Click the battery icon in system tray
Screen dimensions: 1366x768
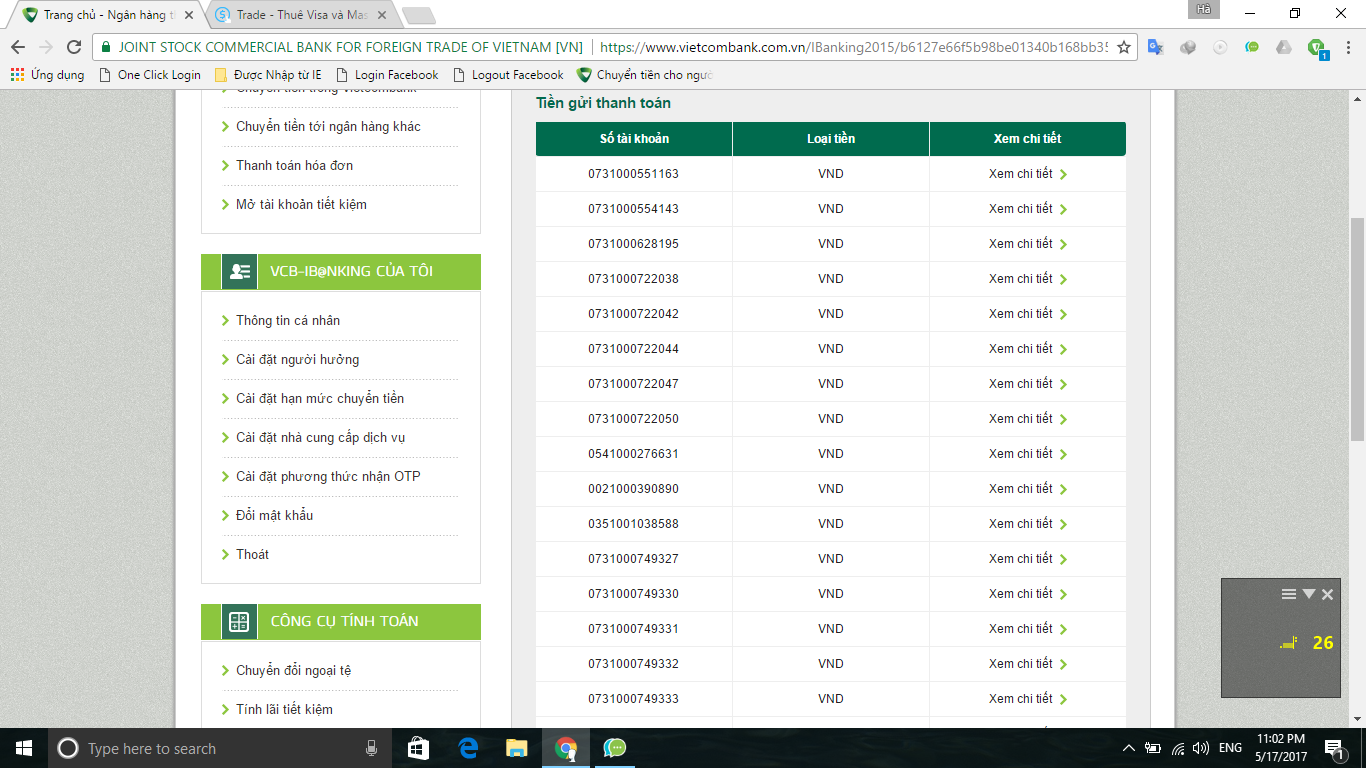point(1153,748)
